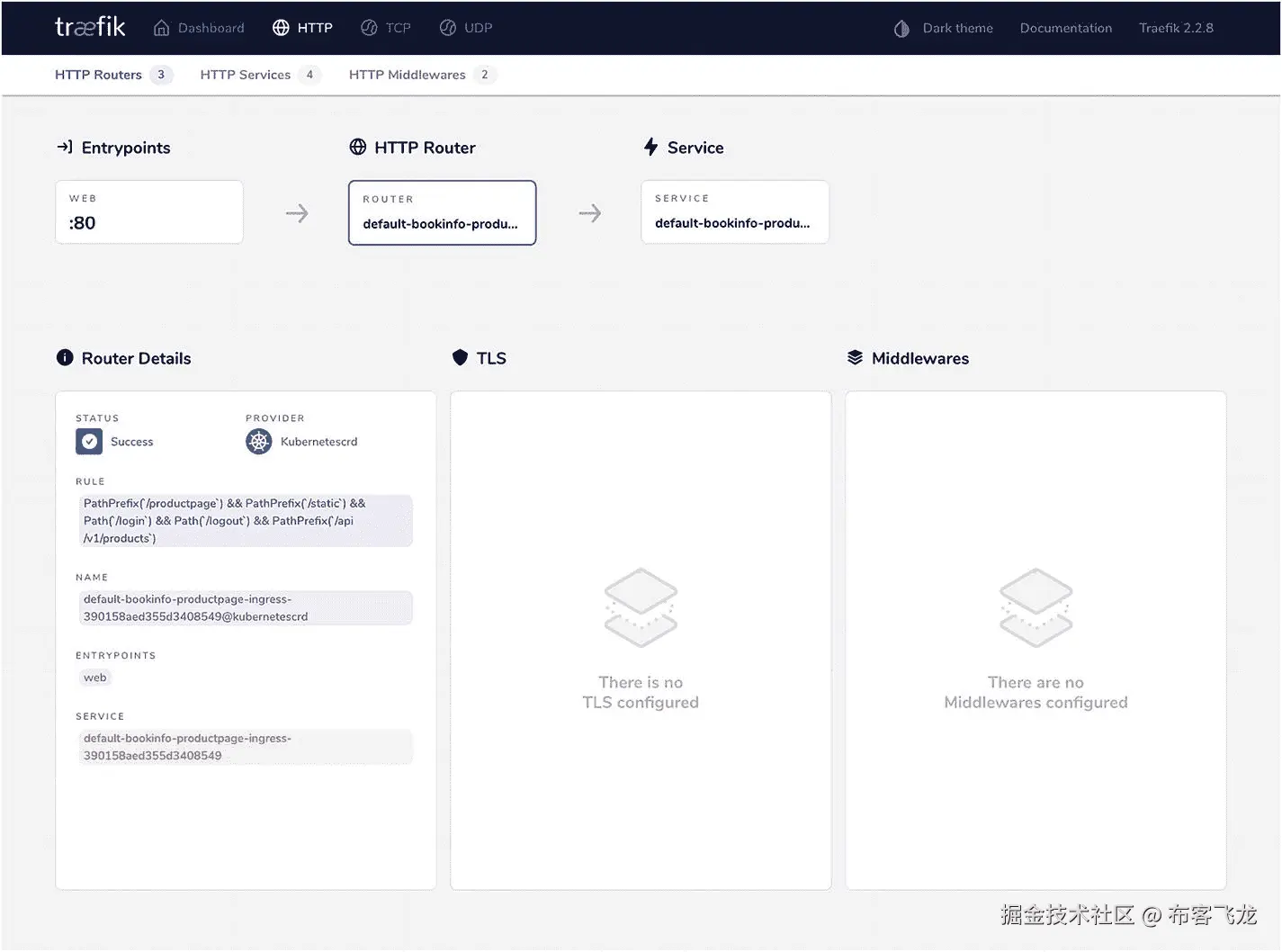Click the Kubernetescrd provider text
This screenshot has width=1282, height=952.
click(x=319, y=442)
